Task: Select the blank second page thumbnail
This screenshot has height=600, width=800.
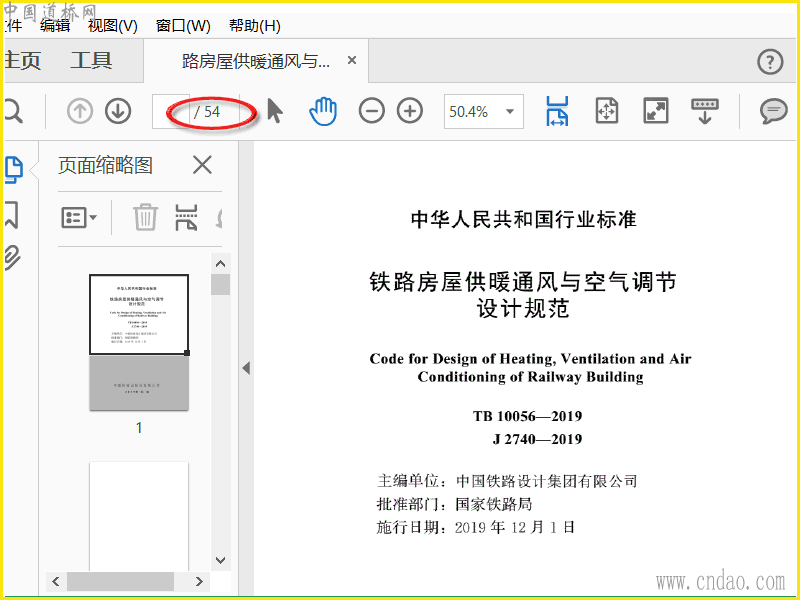Action: (139, 516)
